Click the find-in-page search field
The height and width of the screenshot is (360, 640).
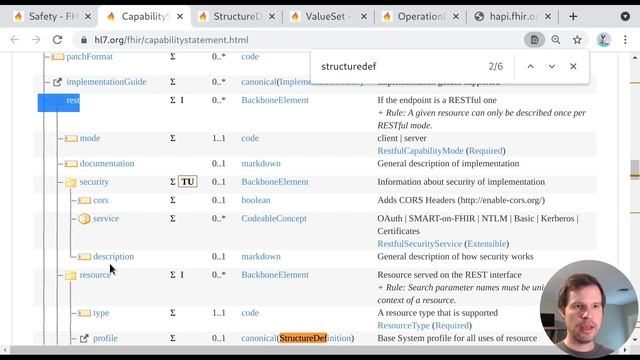tap(400, 66)
